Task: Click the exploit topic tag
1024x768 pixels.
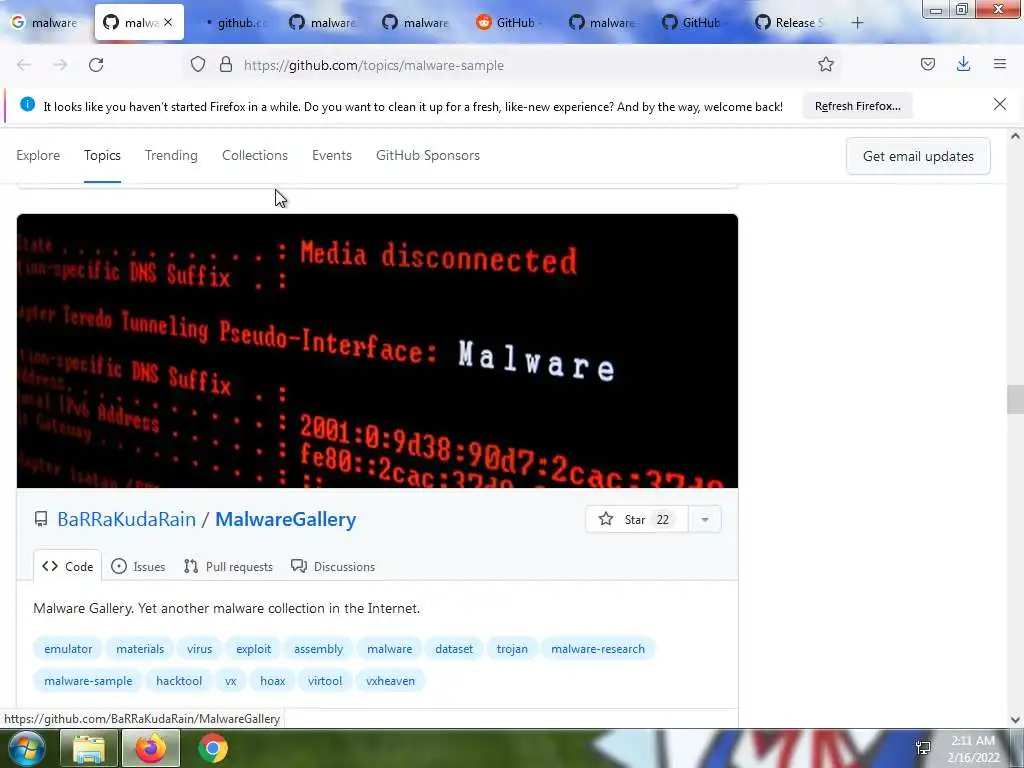Action: point(253,648)
